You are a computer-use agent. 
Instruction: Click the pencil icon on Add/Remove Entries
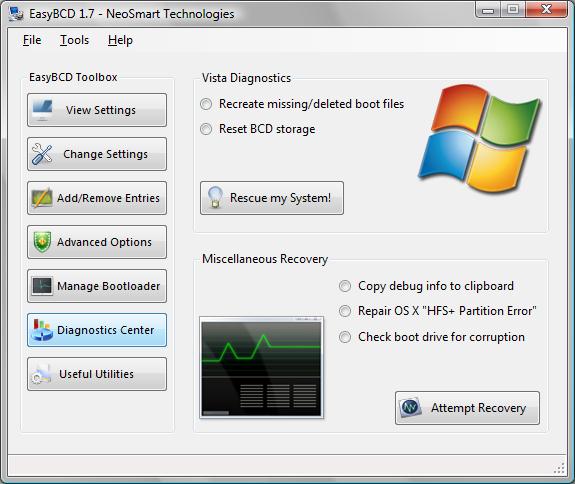42,198
